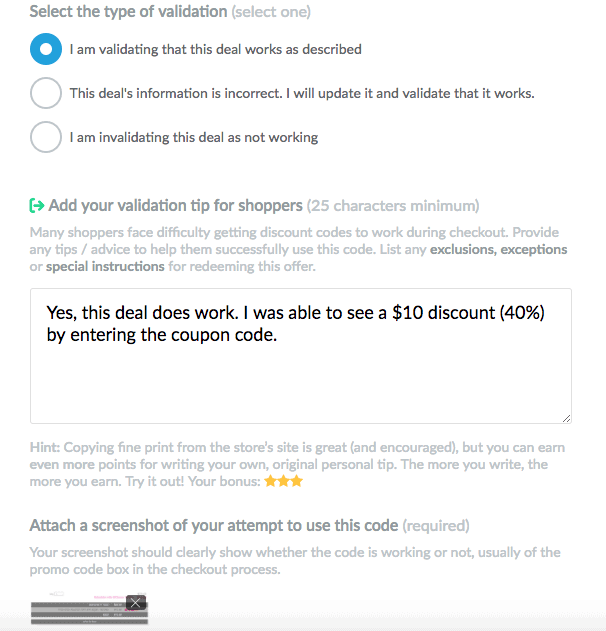Choose the 'deal's information is incorrect' radio button

coord(46,93)
